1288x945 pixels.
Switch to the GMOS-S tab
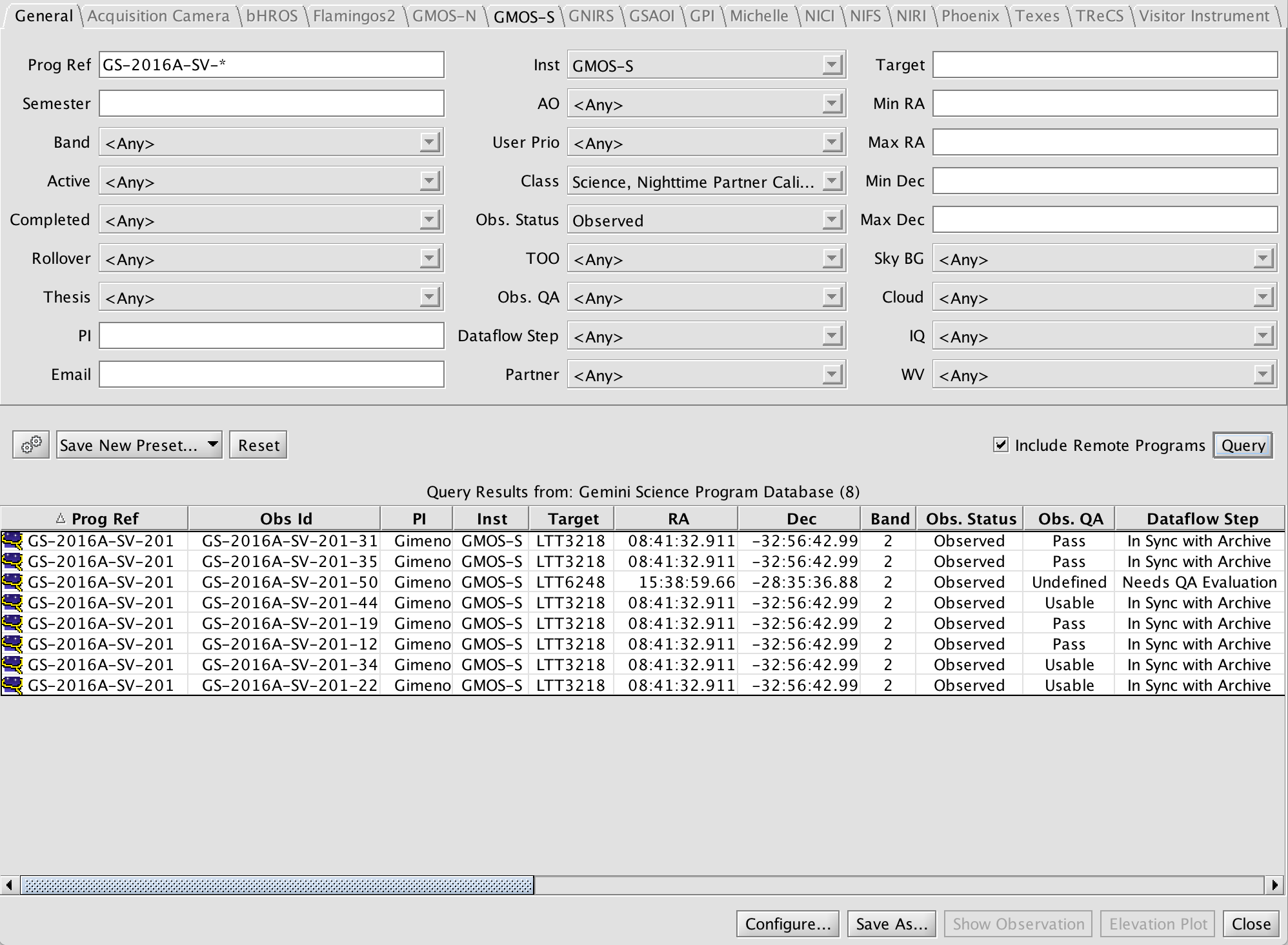pyautogui.click(x=523, y=16)
